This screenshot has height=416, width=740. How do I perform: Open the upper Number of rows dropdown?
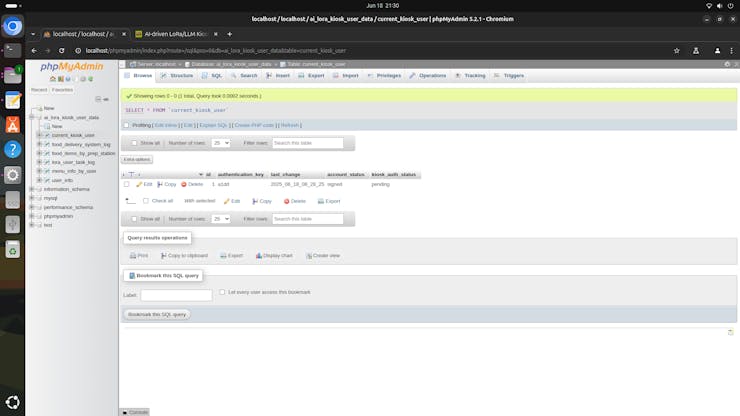pyautogui.click(x=220, y=143)
